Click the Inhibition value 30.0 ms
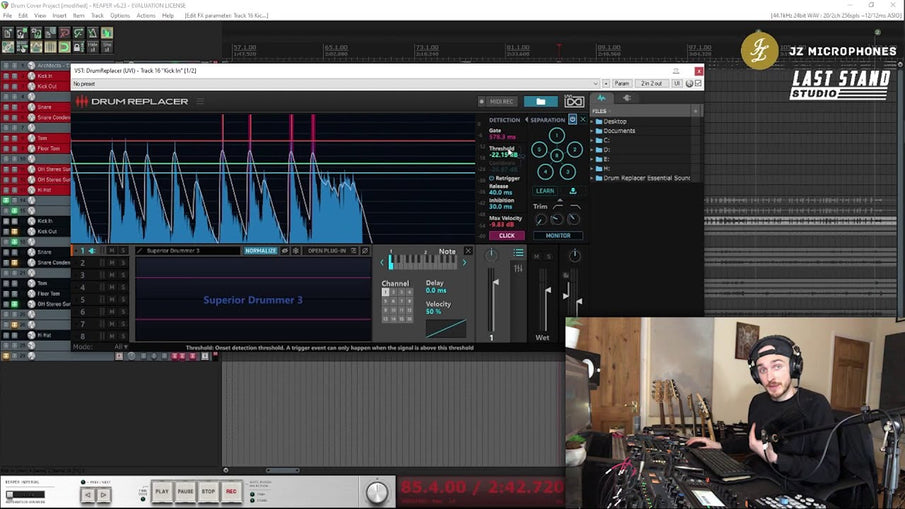This screenshot has width=905, height=509. 500,207
